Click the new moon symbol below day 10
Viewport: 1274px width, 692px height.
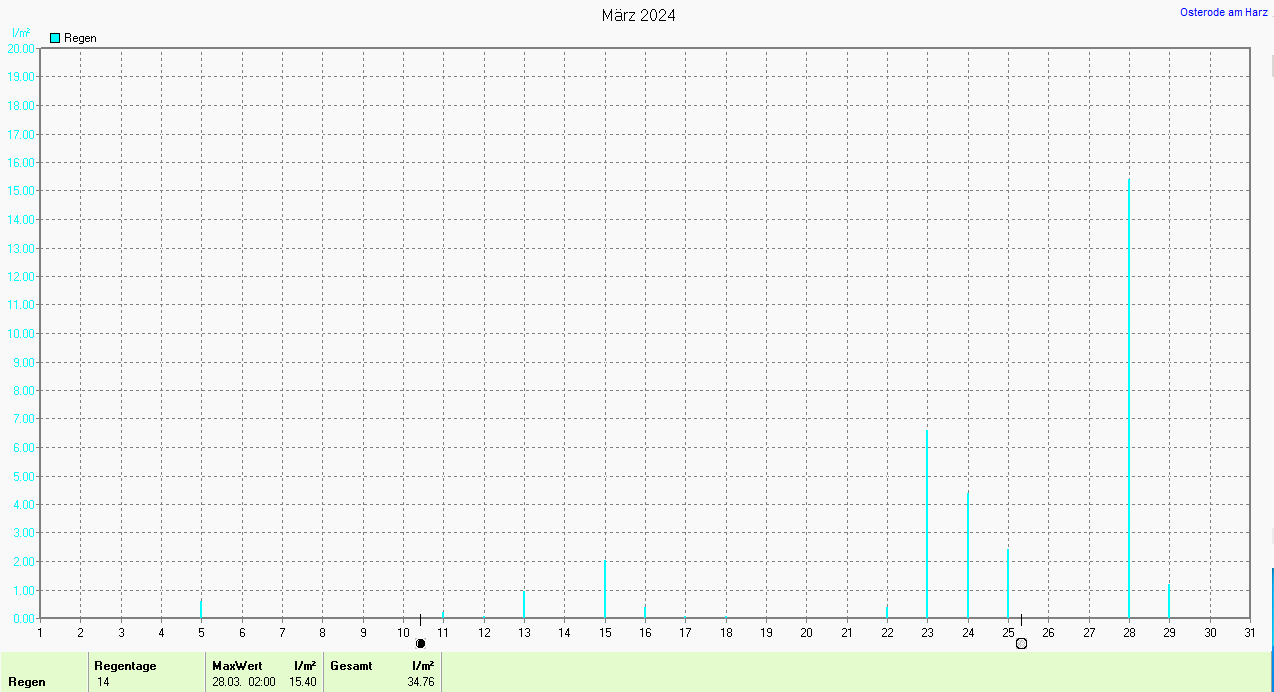(x=420, y=643)
